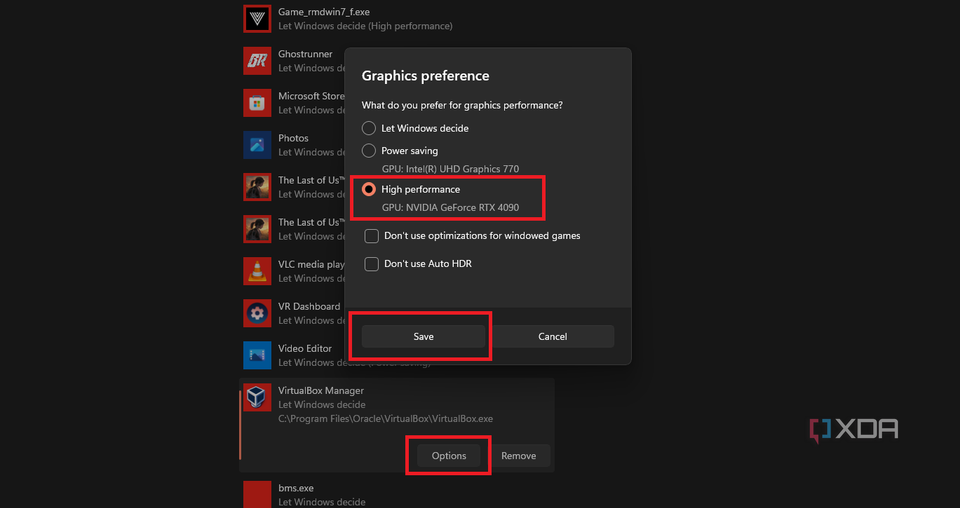Screen dimensions: 960x508
Task: Click the VirtualBox.exe file path text
Action: (386, 419)
